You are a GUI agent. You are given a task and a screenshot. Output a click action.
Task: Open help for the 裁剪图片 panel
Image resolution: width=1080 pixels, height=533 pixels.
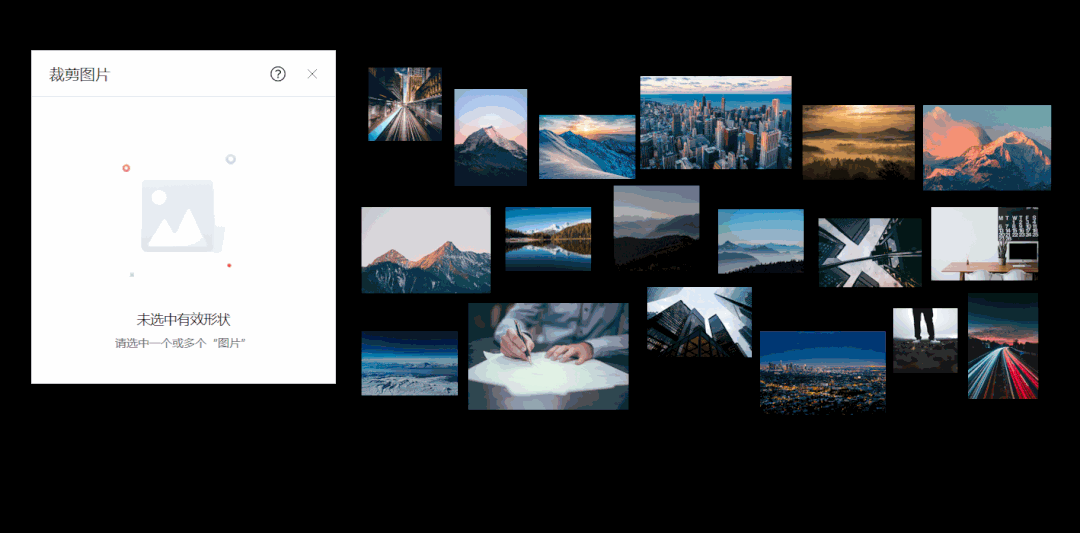pos(278,74)
